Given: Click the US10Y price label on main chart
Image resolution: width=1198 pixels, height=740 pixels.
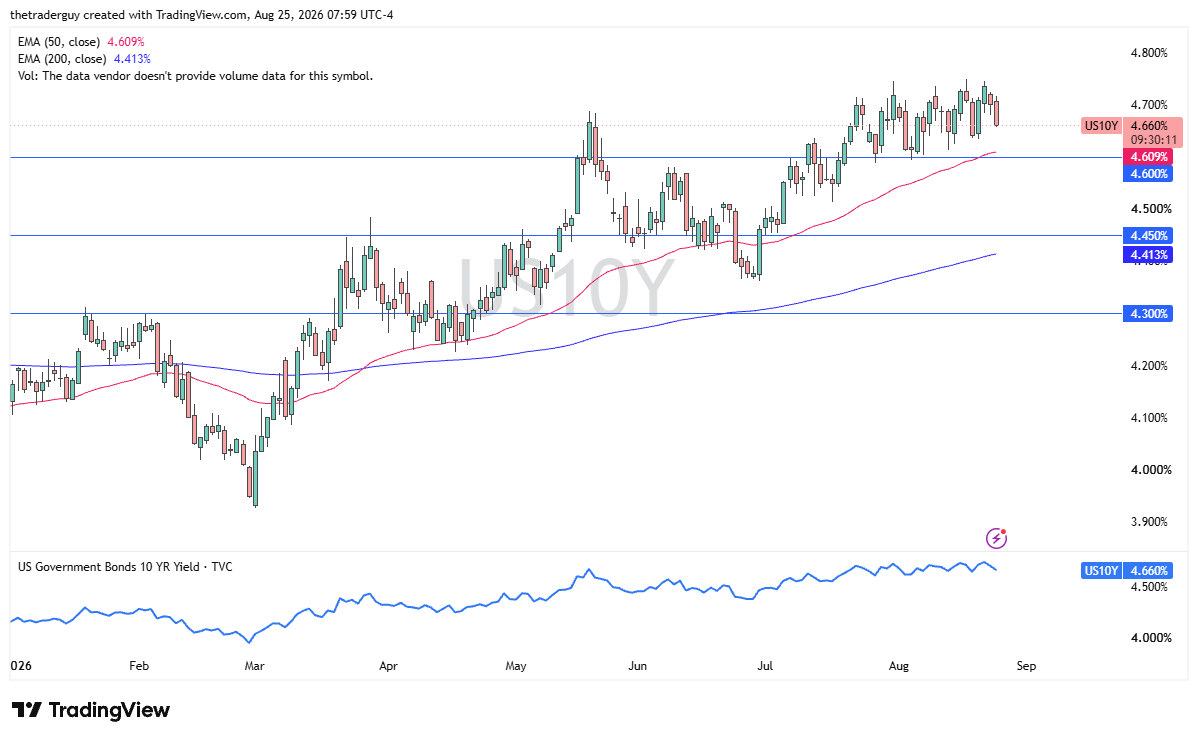Looking at the screenshot, I should pos(1101,125).
